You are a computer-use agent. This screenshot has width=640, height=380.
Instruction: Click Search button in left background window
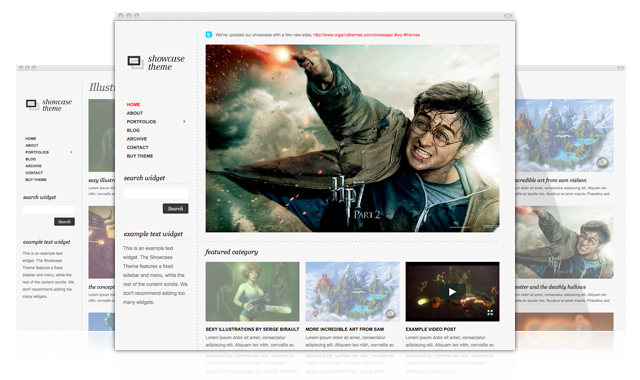pyautogui.click(x=64, y=222)
